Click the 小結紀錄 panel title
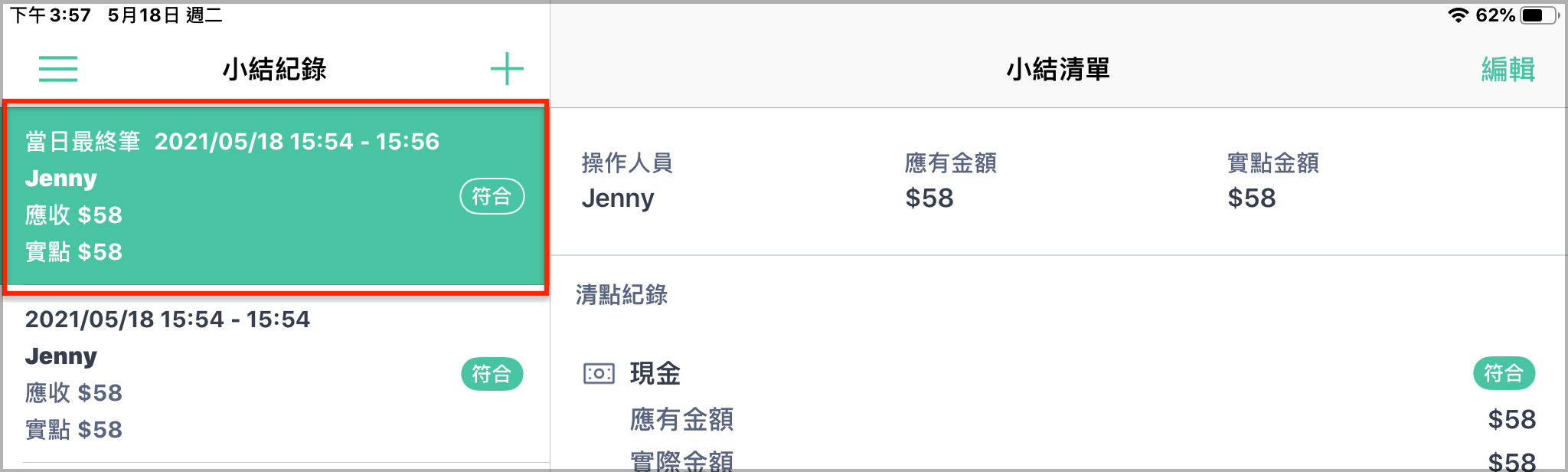This screenshot has height=472, width=1568. pyautogui.click(x=275, y=69)
